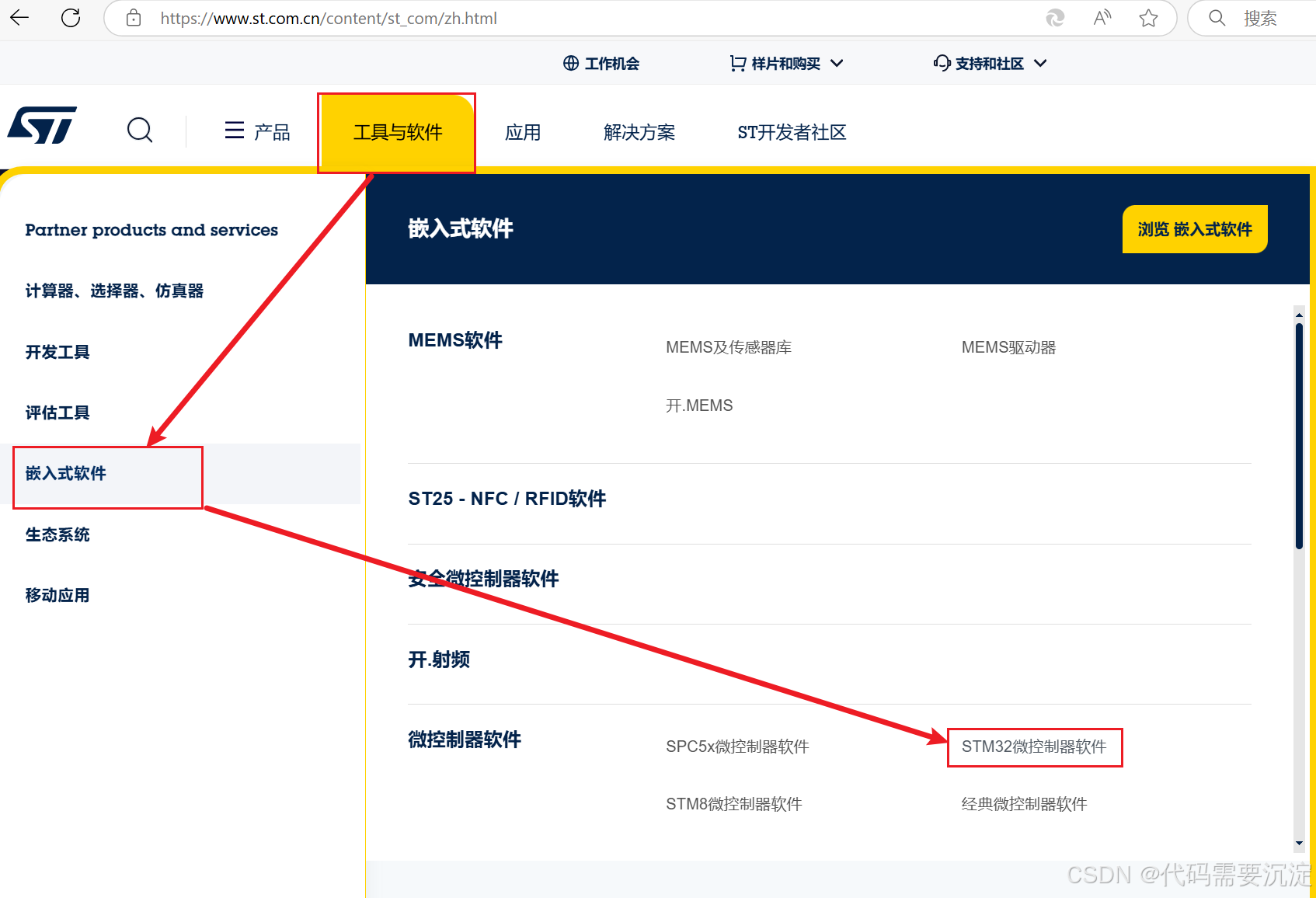Open 安全微控制器软件 heading
The image size is (1316, 898).
[x=483, y=579]
